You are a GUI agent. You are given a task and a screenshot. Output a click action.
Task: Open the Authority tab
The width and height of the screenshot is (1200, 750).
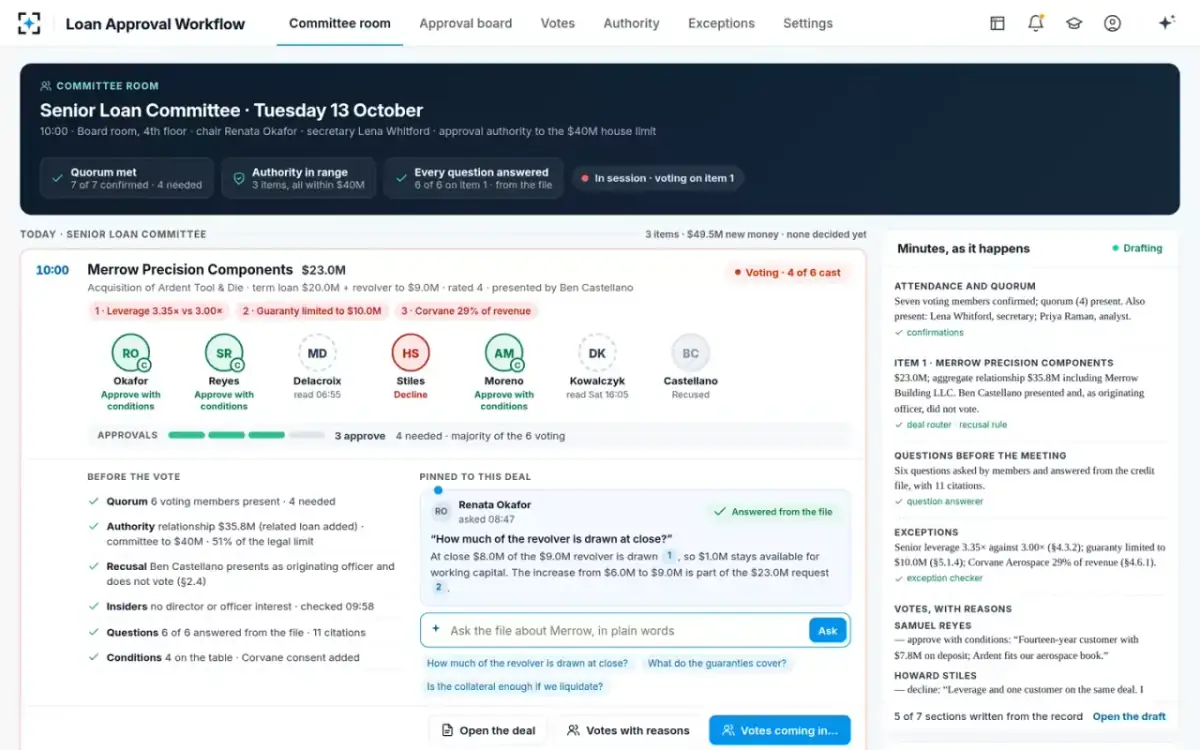[x=631, y=23]
